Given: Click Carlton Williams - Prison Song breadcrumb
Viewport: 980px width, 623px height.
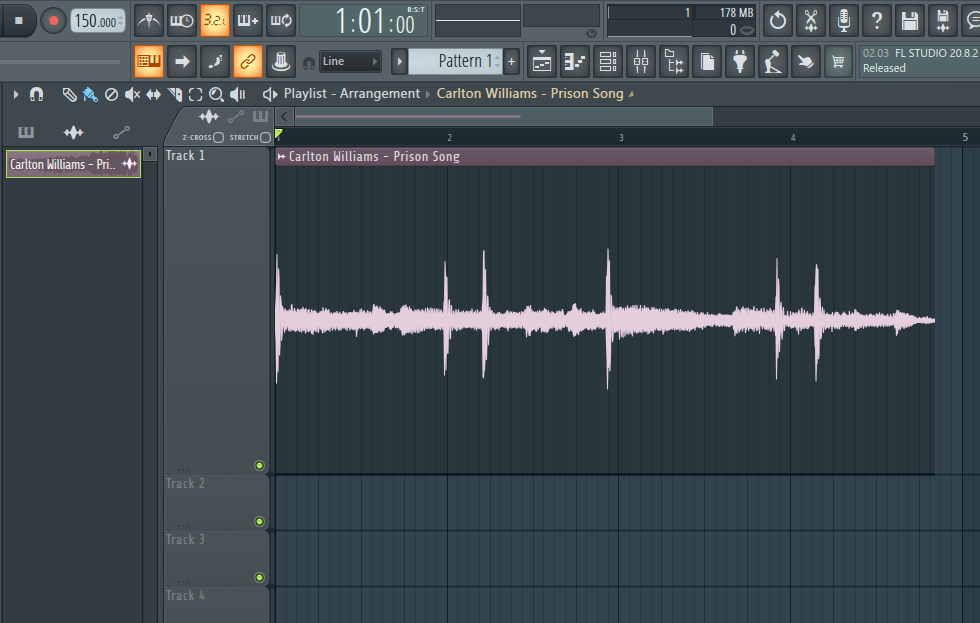Looking at the screenshot, I should click(530, 94).
